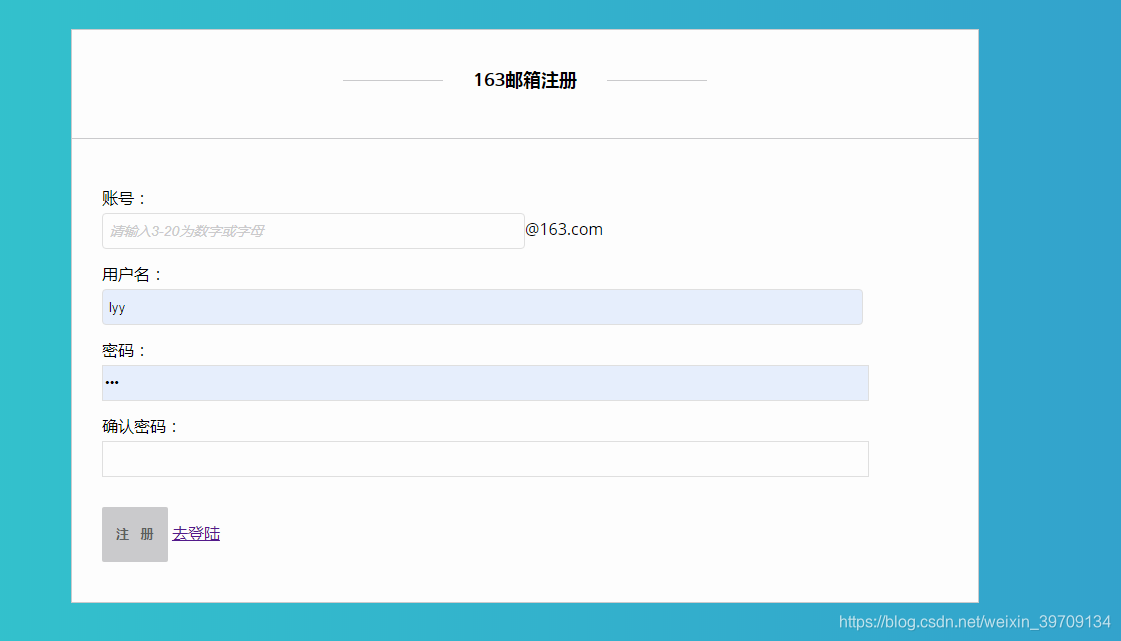Select the 密码 field label
The height and width of the screenshot is (641, 1121).
point(122,349)
